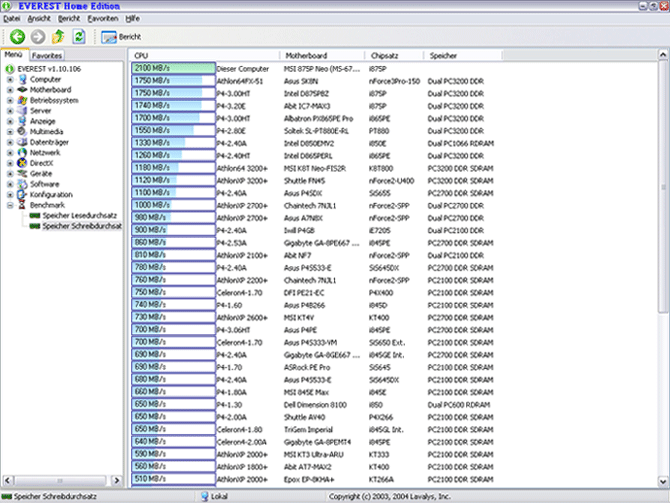Click the tree panel scroll left arrow

pyautogui.click(x=8, y=480)
